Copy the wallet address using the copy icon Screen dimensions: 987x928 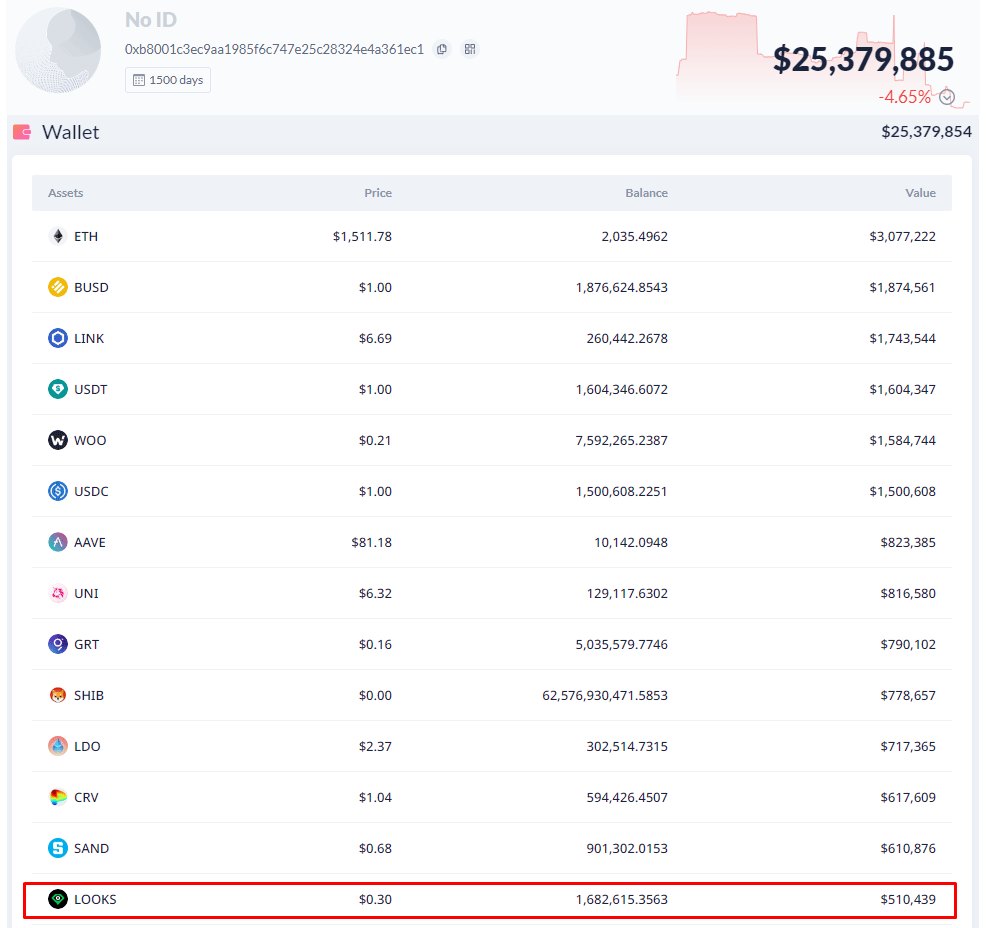442,49
